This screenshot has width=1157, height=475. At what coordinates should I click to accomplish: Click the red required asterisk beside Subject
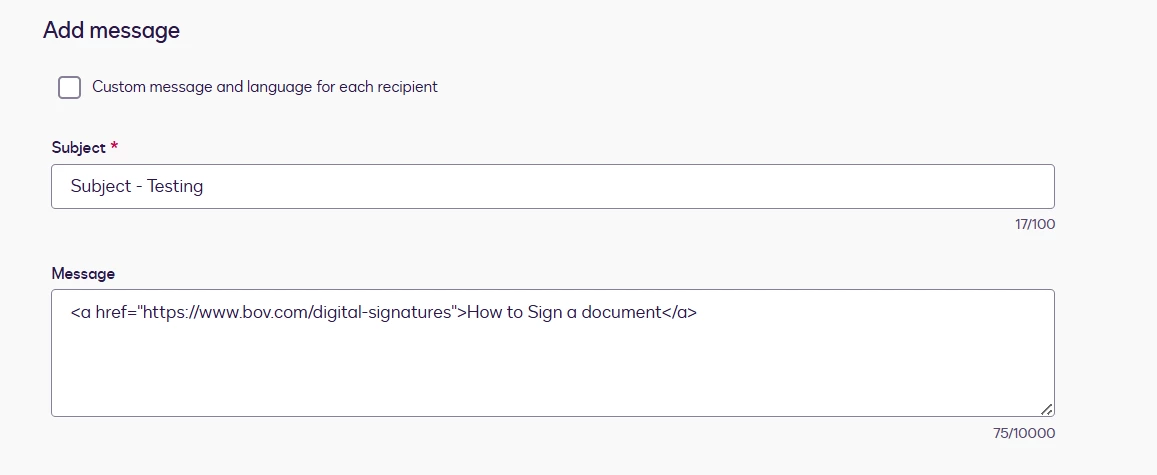tap(114, 148)
